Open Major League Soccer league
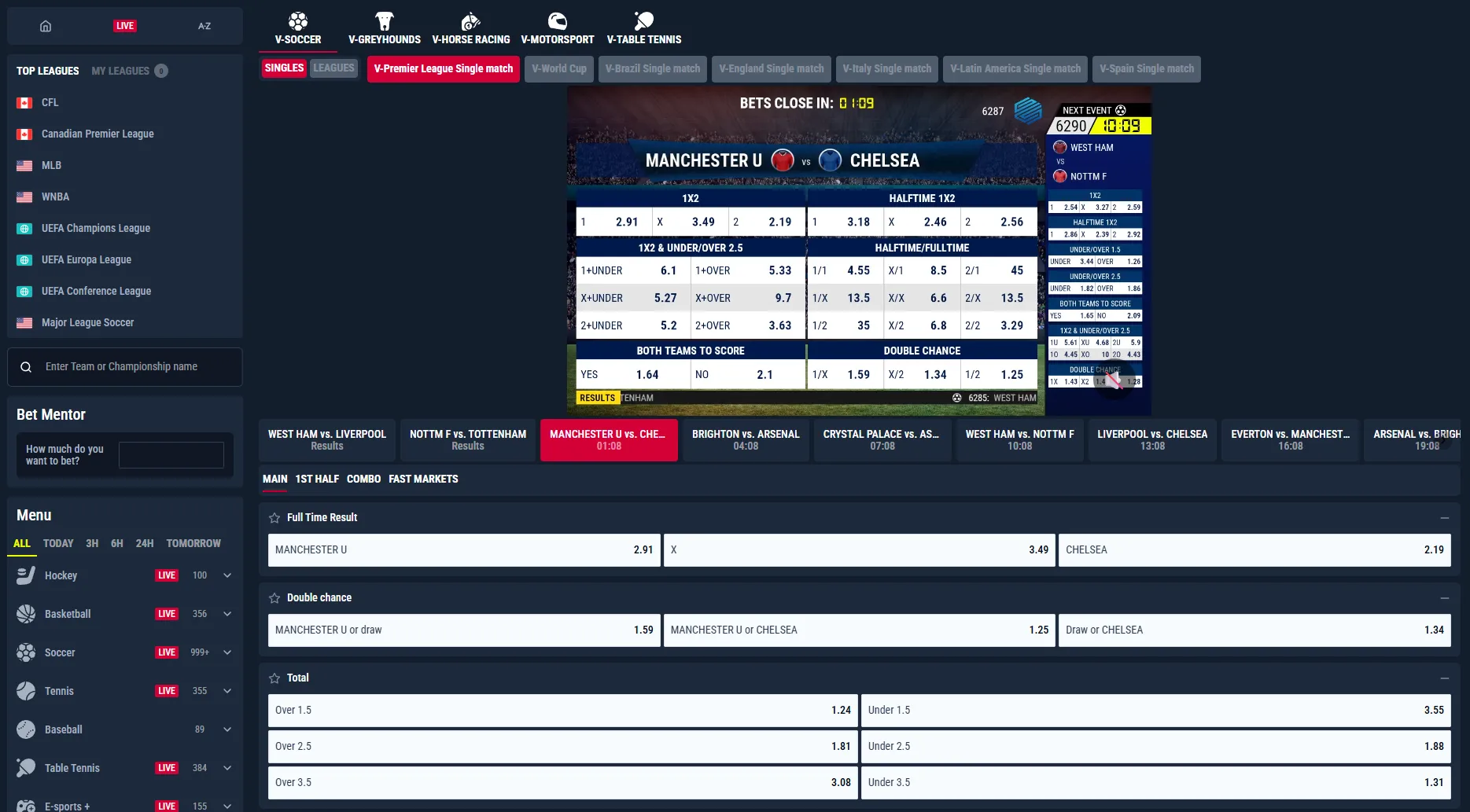The height and width of the screenshot is (812, 1470). click(x=87, y=323)
